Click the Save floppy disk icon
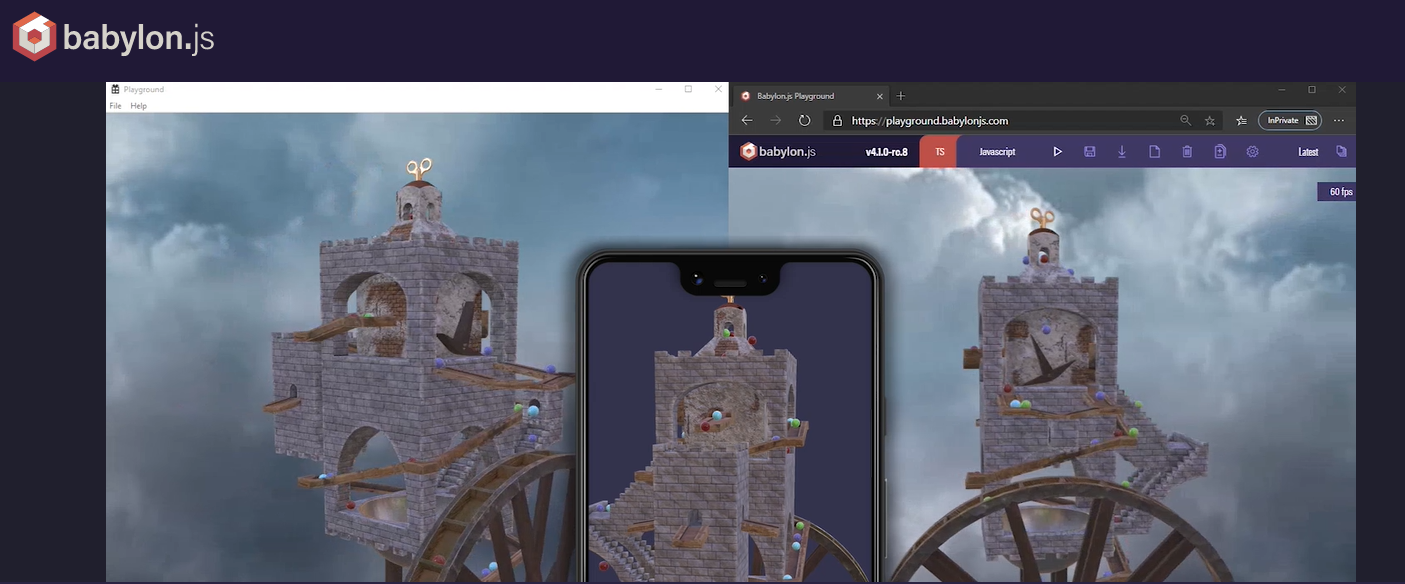1405x584 pixels. tap(1089, 152)
